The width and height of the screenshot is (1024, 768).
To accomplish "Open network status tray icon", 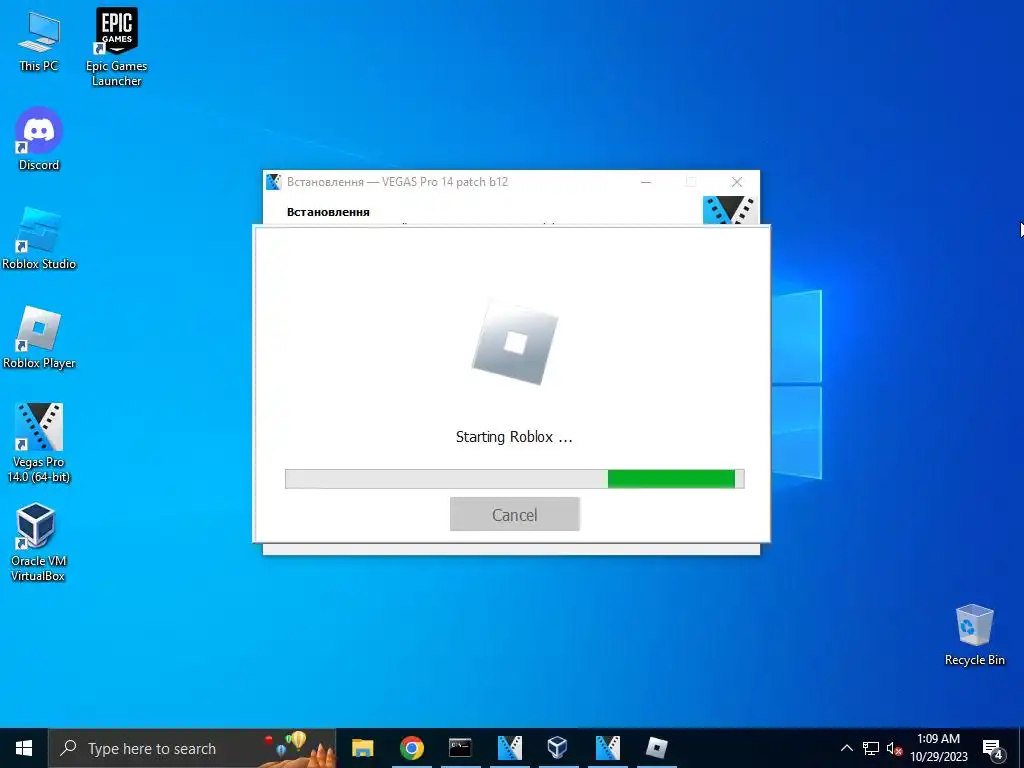I will click(871, 748).
